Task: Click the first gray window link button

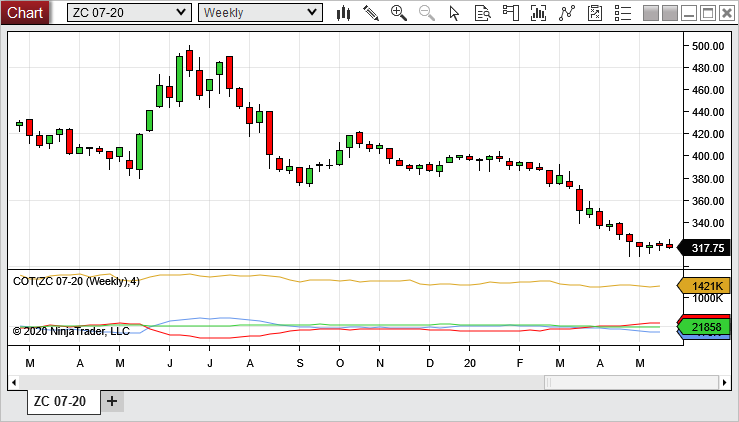Action: tap(651, 13)
